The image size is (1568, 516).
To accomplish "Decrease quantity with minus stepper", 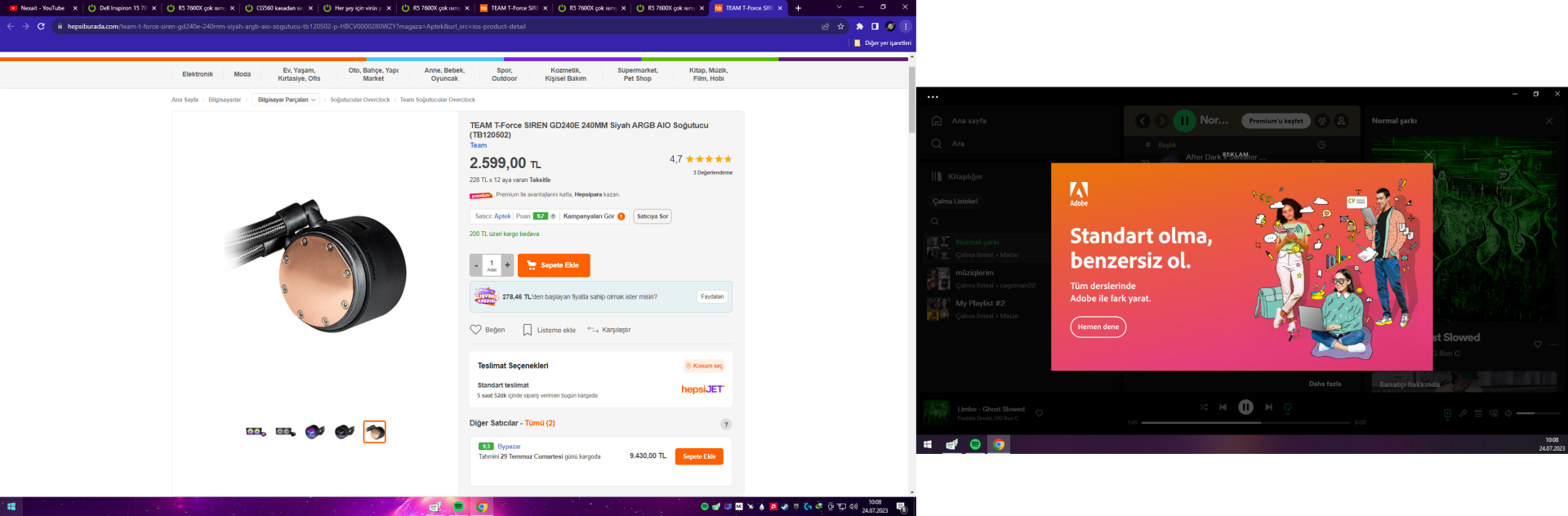I will pyautogui.click(x=476, y=265).
